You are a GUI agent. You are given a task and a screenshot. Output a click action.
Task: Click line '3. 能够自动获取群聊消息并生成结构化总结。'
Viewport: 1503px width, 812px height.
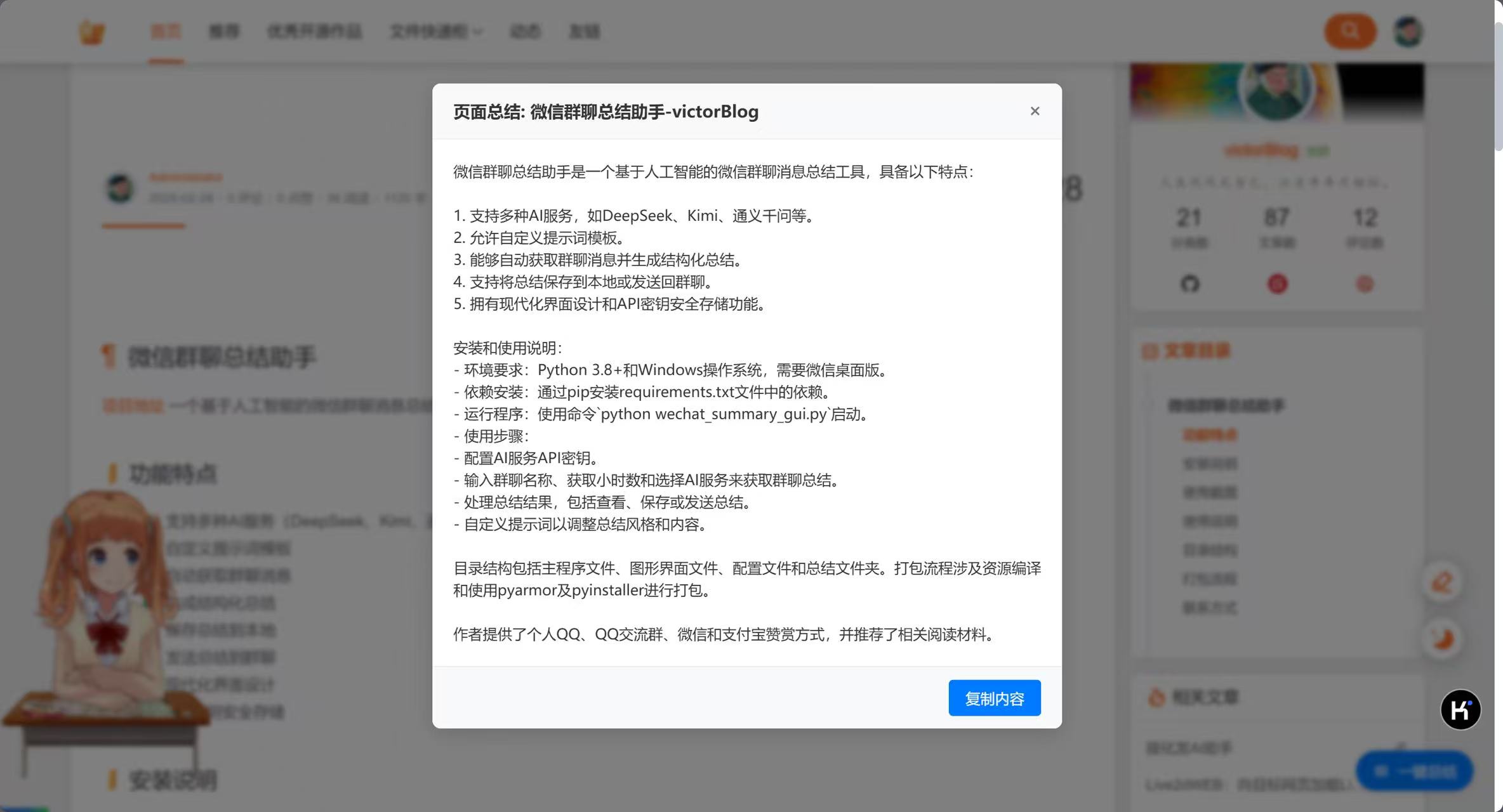[599, 260]
